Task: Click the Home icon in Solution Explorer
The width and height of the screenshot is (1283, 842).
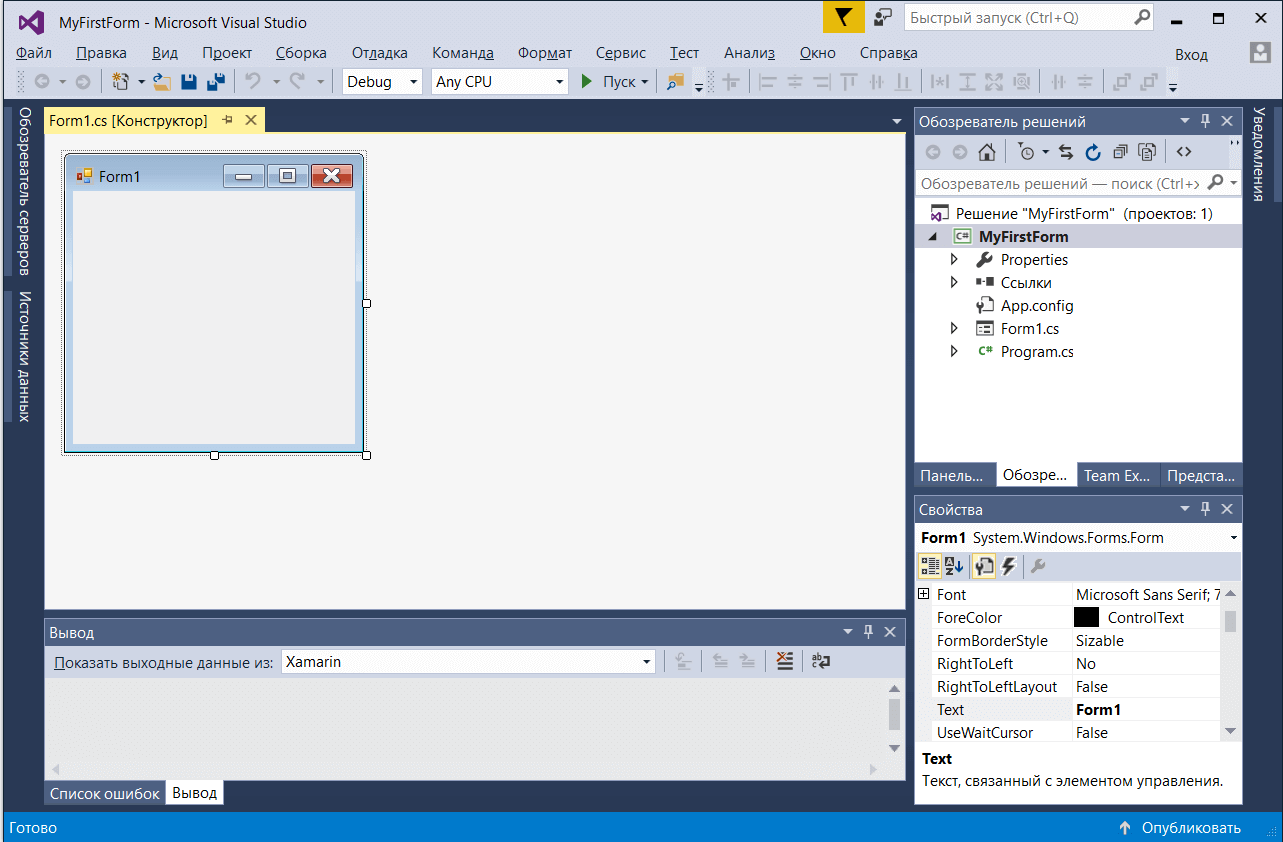Action: click(986, 152)
